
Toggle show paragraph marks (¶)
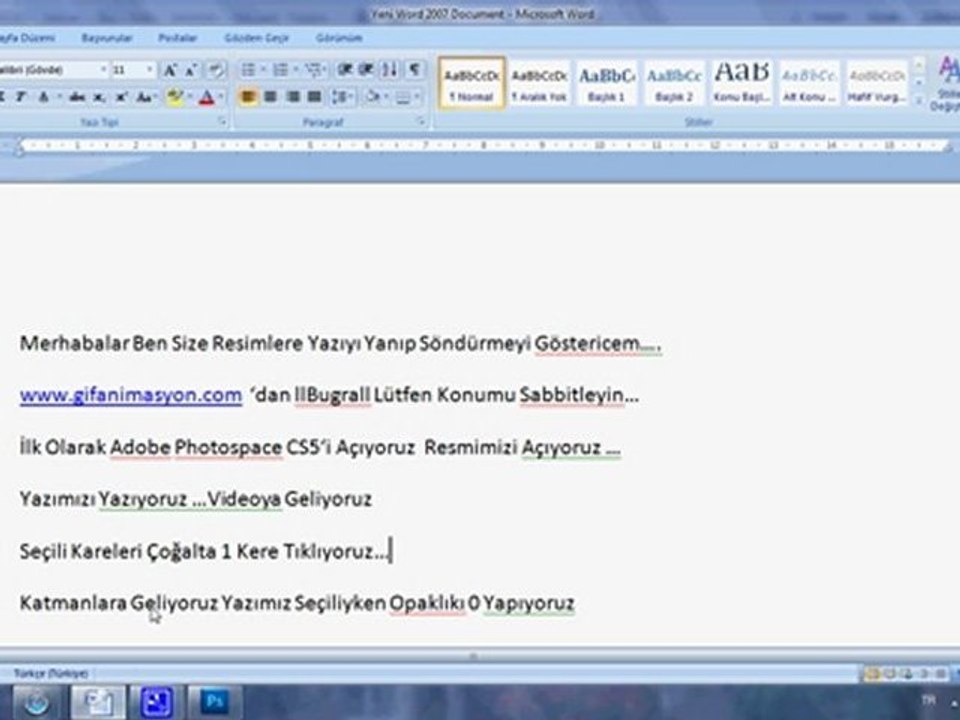coord(414,70)
